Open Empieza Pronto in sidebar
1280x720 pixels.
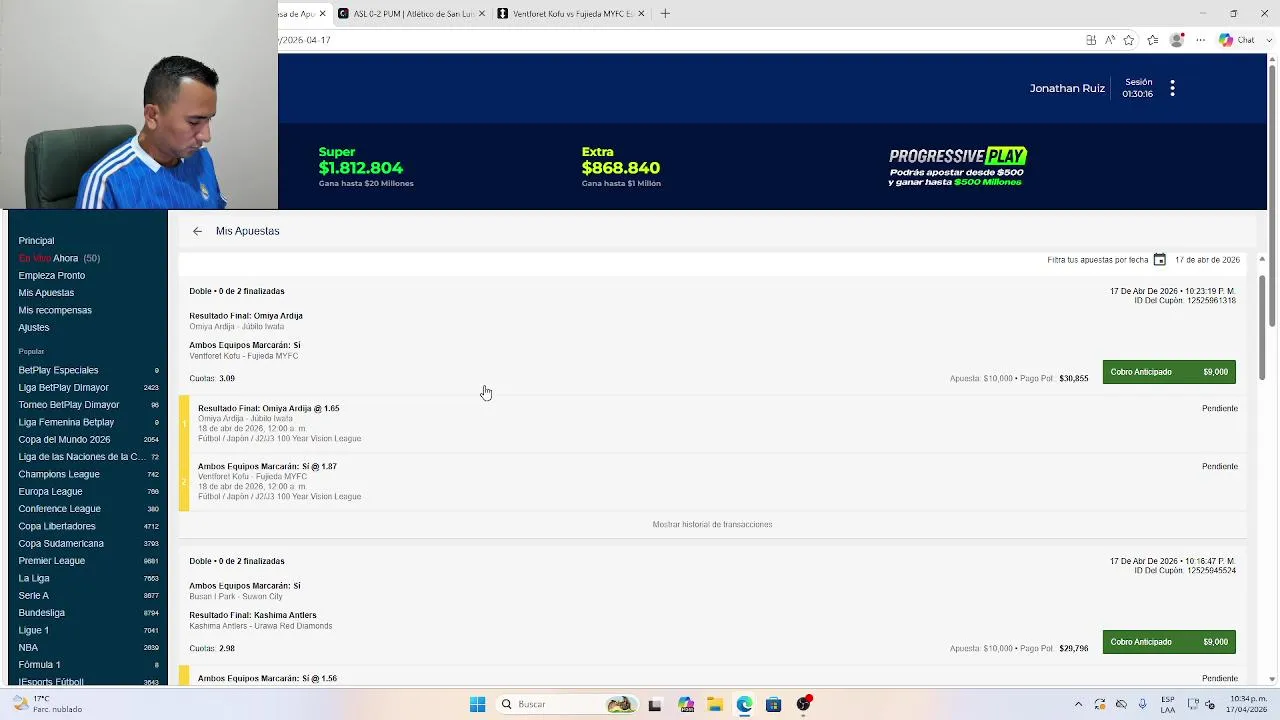click(51, 276)
